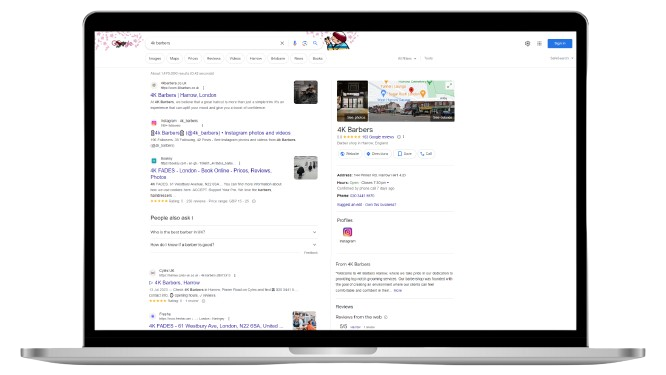This screenshot has height=375, width=666.
Task: Click inside the 4k barbers search field
Action: [212, 43]
